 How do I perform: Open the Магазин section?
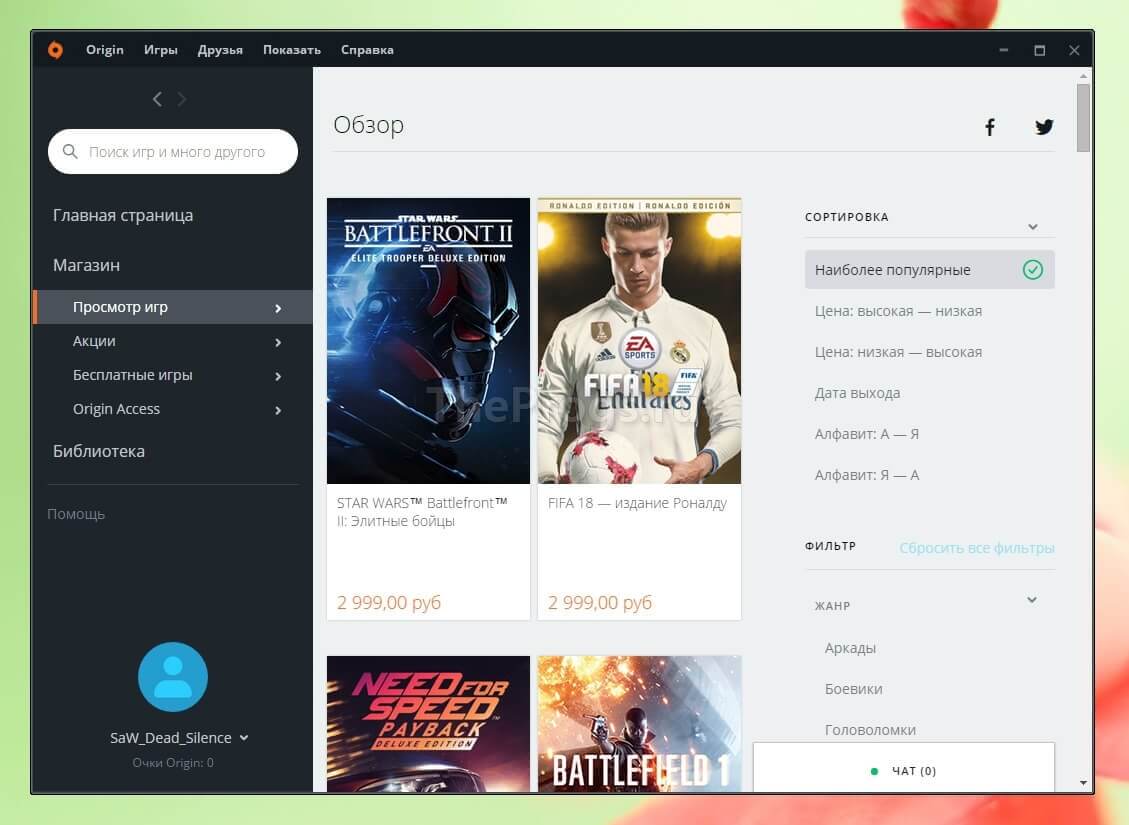[86, 265]
